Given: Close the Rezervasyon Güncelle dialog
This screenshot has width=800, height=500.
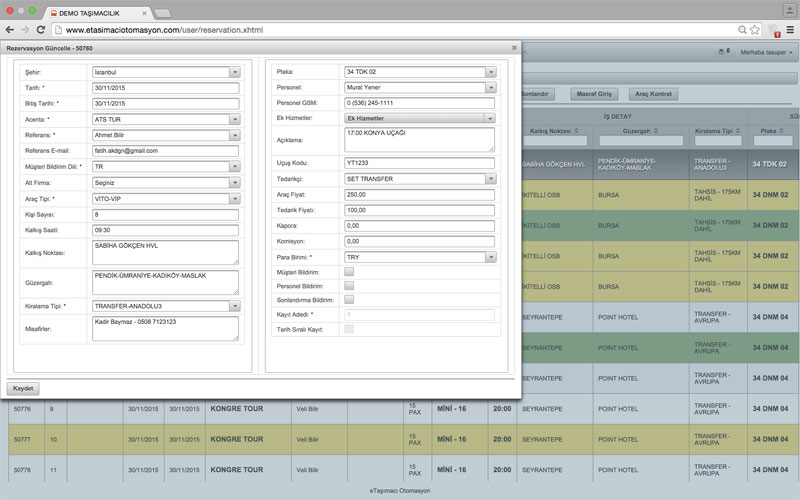Looking at the screenshot, I should point(514,48).
